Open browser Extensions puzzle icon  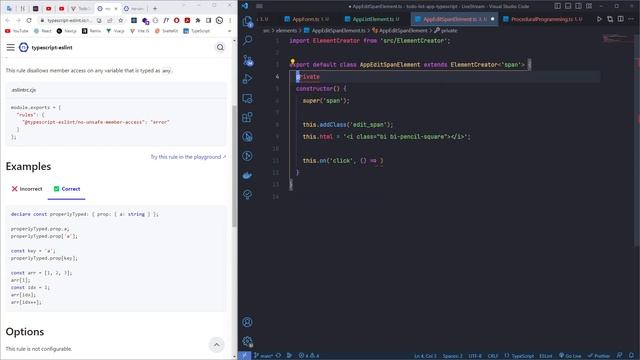point(198,20)
